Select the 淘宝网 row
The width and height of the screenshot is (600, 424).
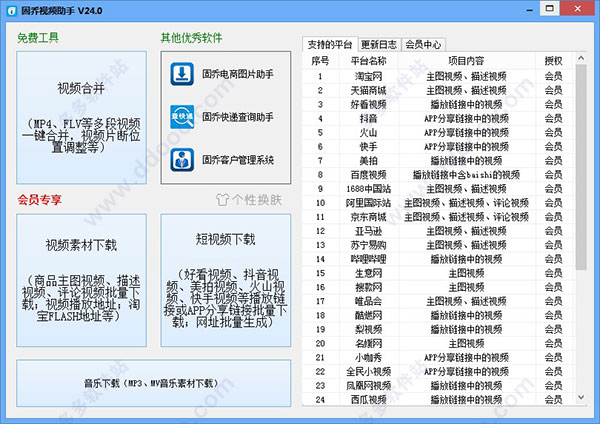[x=439, y=76]
